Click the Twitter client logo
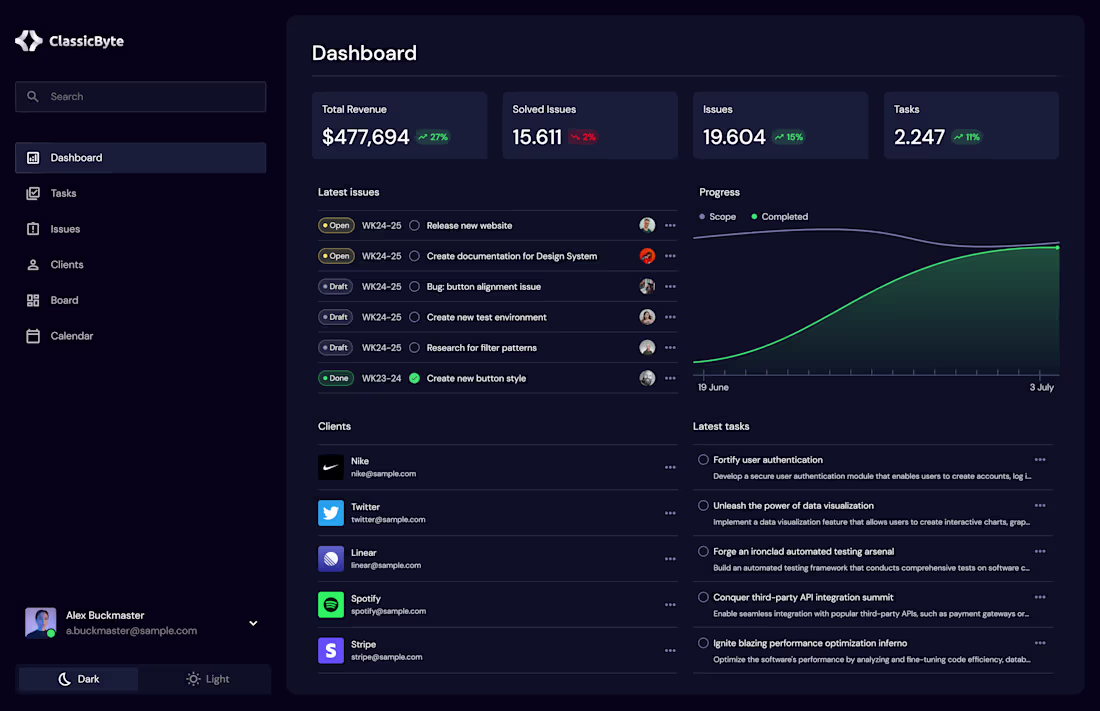The height and width of the screenshot is (711, 1100). tap(330, 513)
